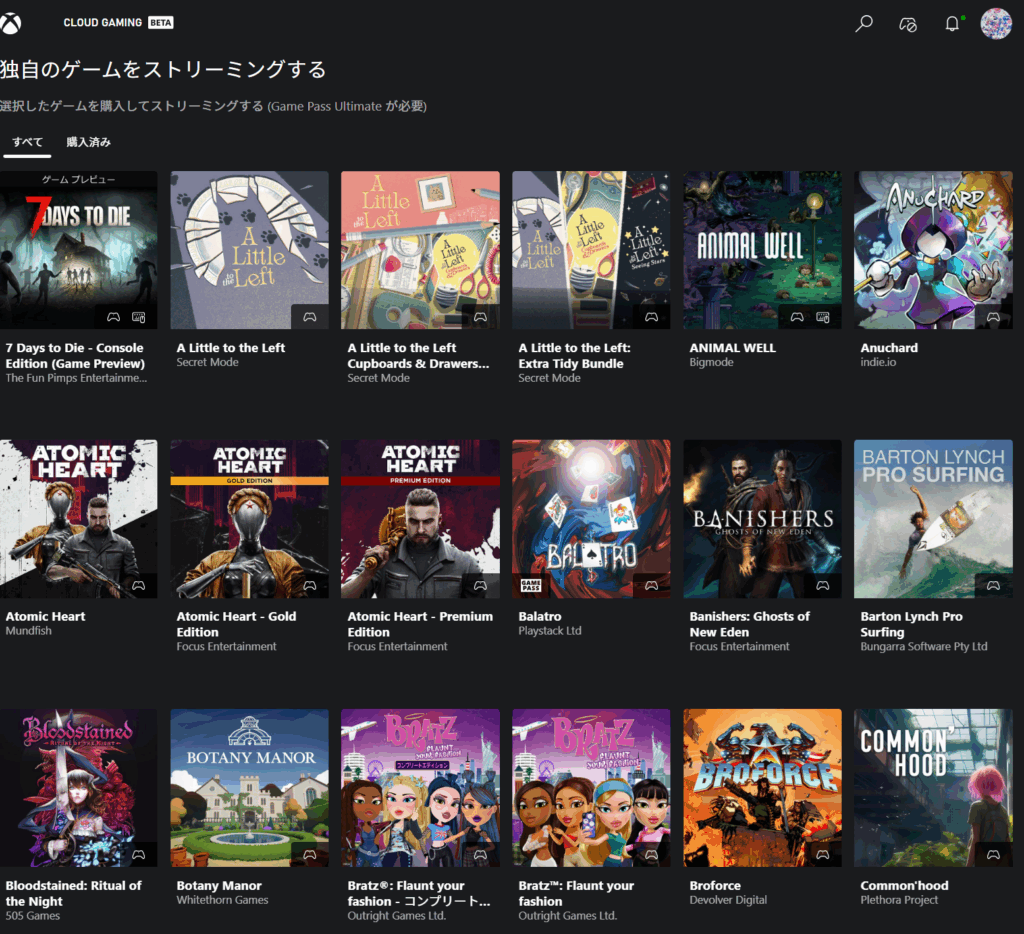Click the controller badge on Anuchard
The width and height of the screenshot is (1024, 934).
993,317
